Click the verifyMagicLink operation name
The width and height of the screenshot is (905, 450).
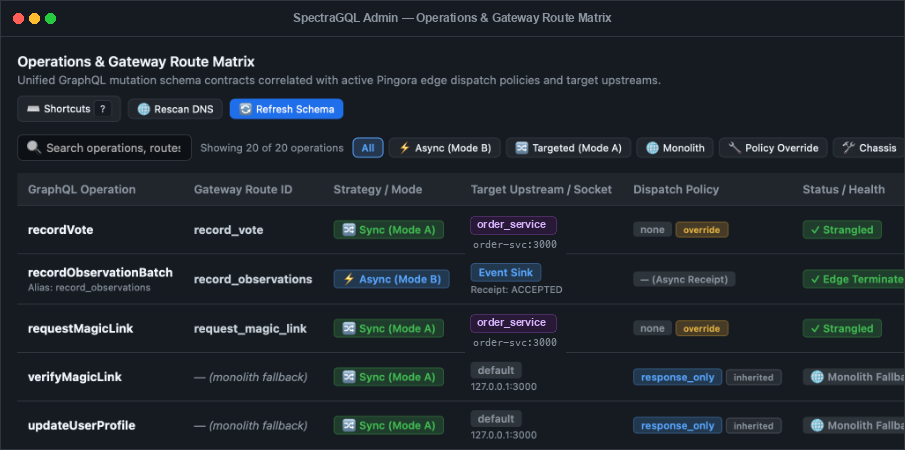(x=75, y=377)
